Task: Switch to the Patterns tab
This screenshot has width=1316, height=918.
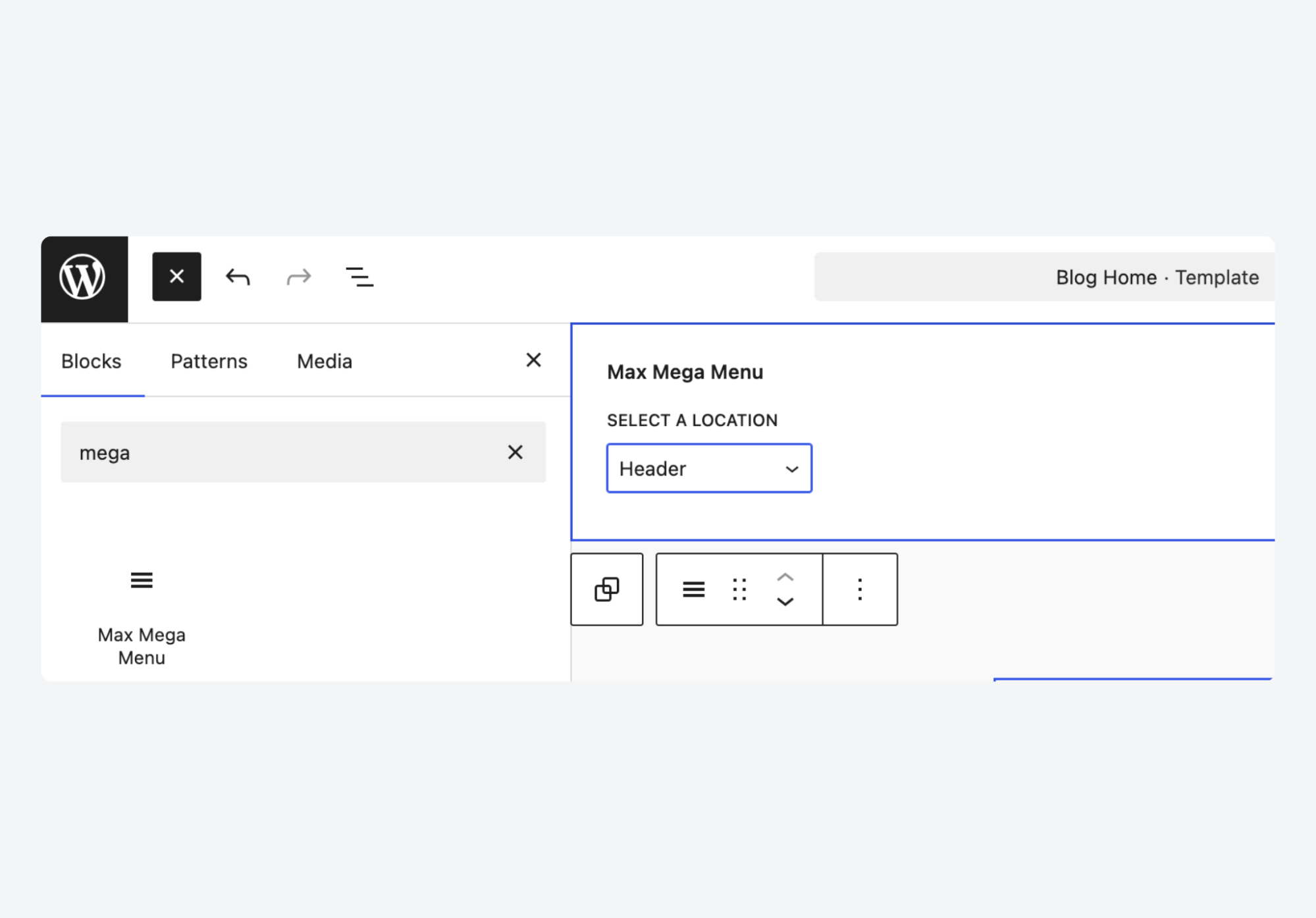Action: point(209,362)
